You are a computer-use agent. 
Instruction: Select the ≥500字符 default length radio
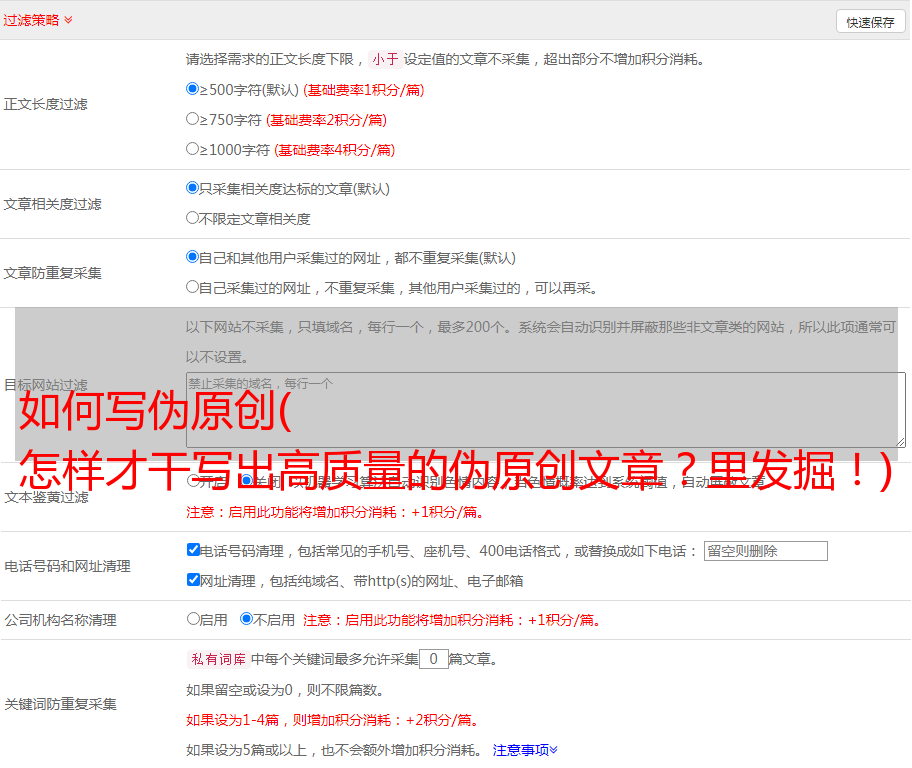point(193,89)
